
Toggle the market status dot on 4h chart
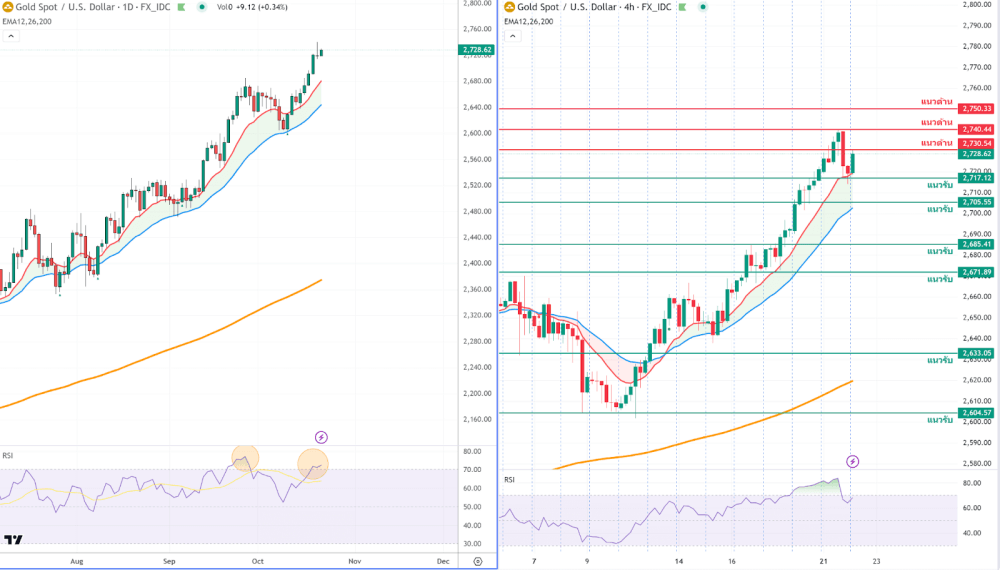[705, 7]
